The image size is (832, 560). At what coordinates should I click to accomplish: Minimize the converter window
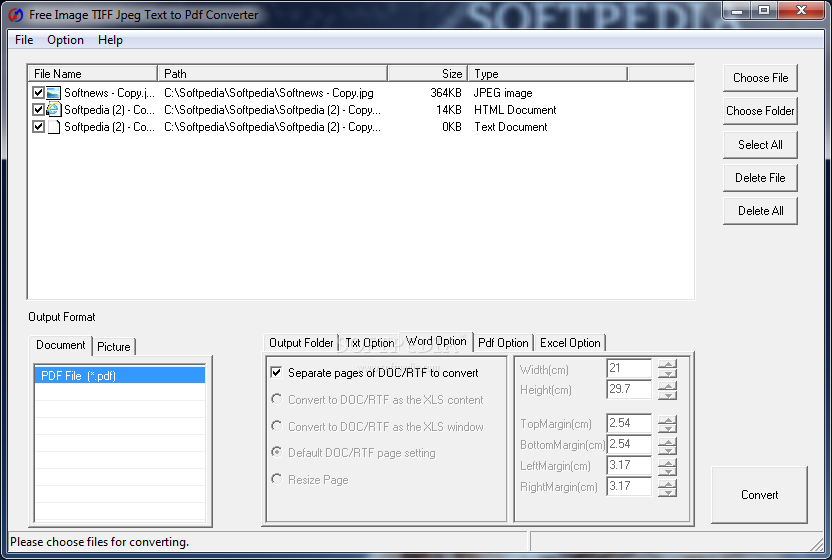coord(736,11)
